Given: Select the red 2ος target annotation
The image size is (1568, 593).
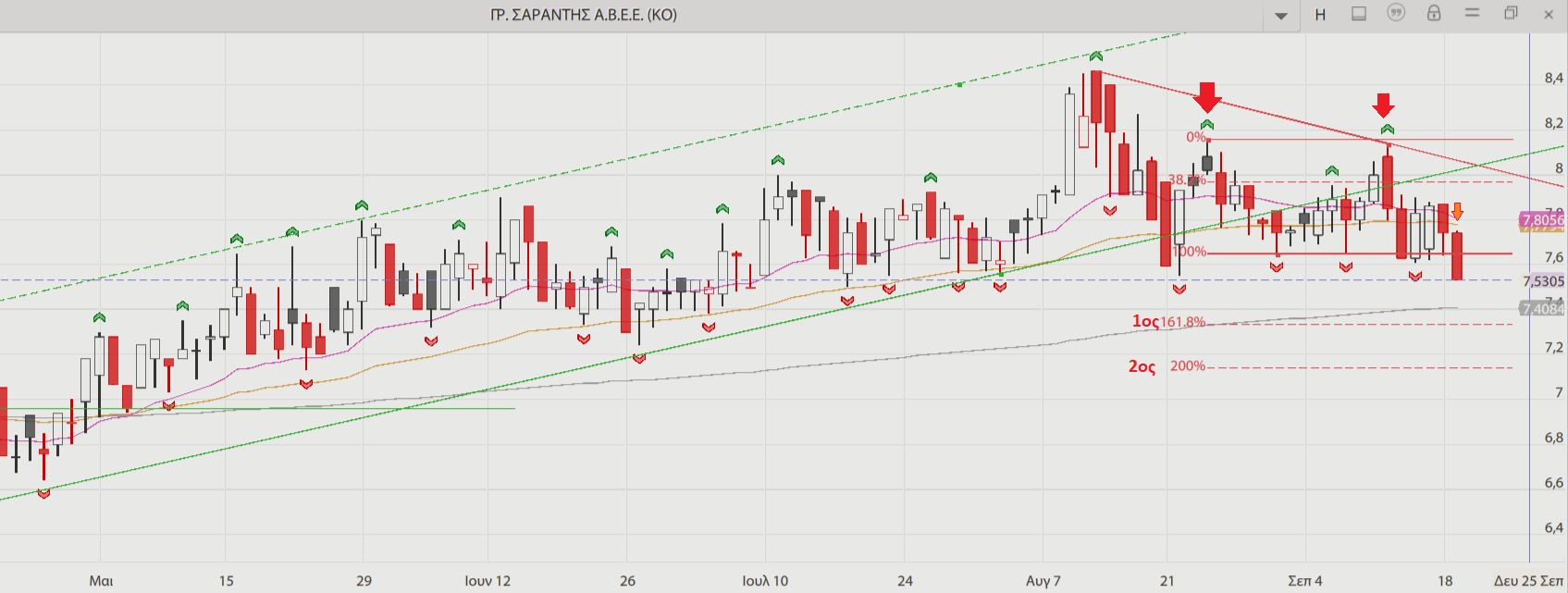Looking at the screenshot, I should coord(1142,366).
